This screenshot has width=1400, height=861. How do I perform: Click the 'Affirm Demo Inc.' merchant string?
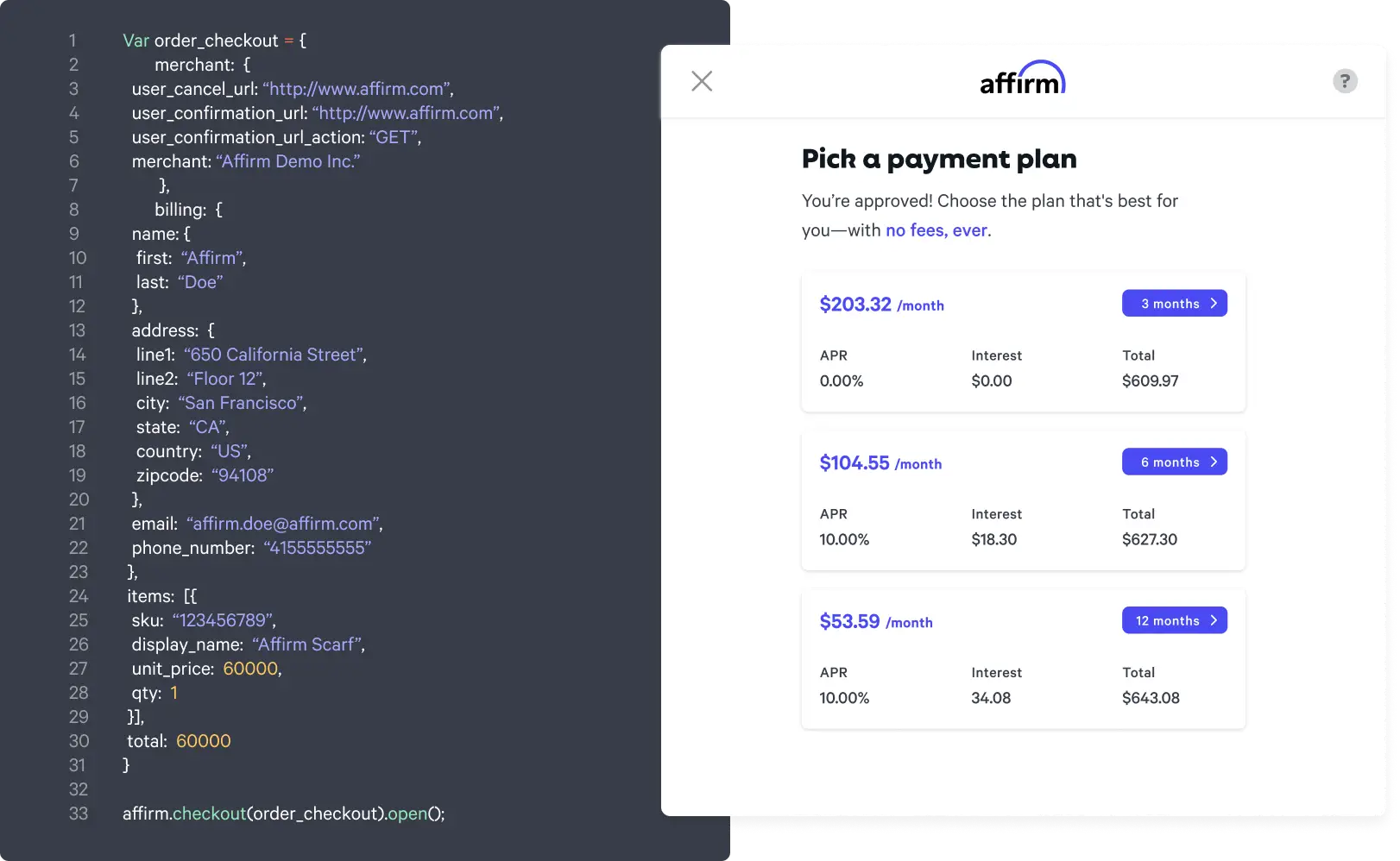(287, 161)
